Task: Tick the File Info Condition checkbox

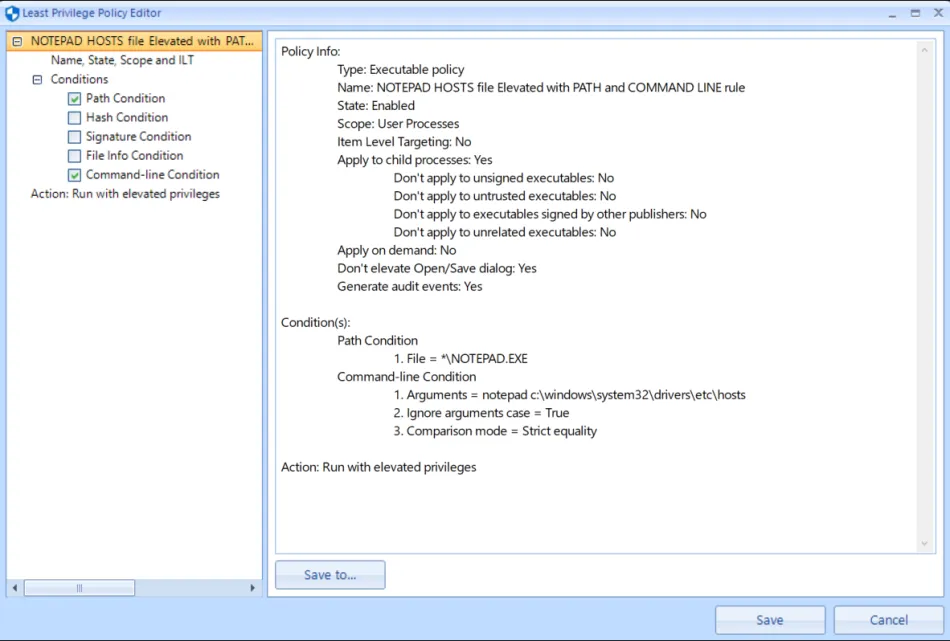Action: 75,156
